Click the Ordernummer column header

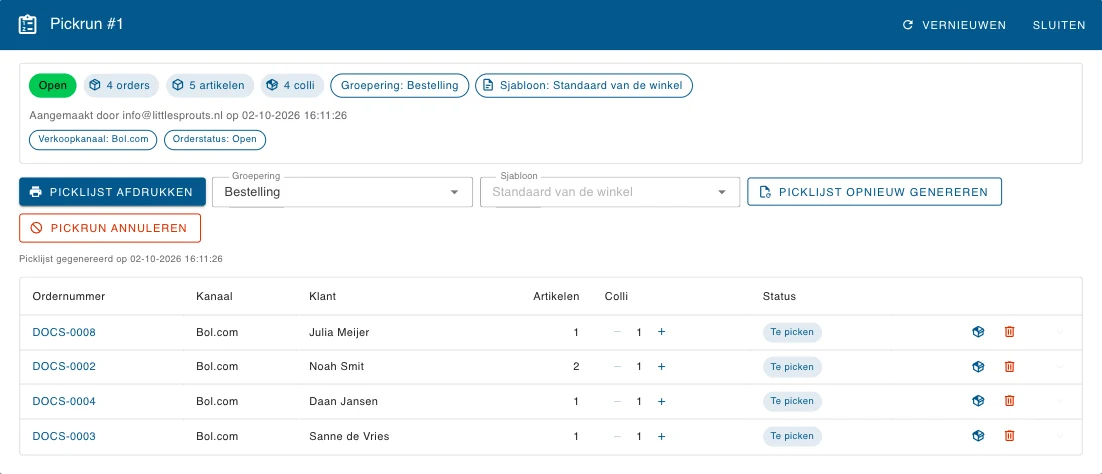coord(69,296)
